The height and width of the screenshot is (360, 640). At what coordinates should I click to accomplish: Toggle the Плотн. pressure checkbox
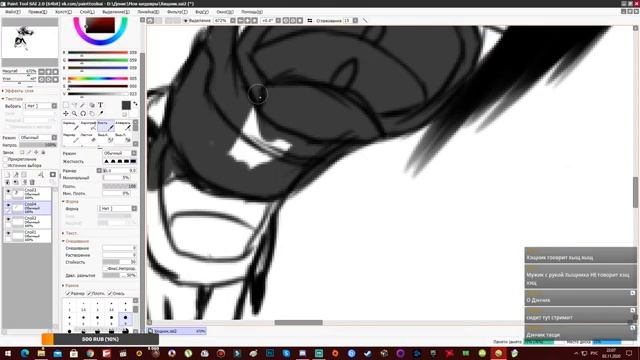pos(89,293)
